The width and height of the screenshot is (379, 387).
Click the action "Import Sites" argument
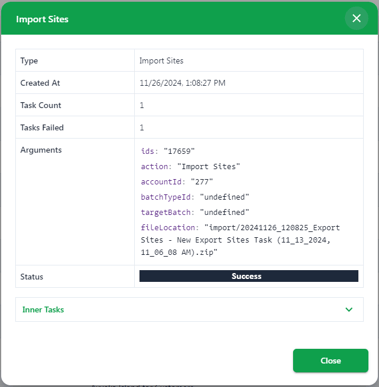[x=190, y=167]
